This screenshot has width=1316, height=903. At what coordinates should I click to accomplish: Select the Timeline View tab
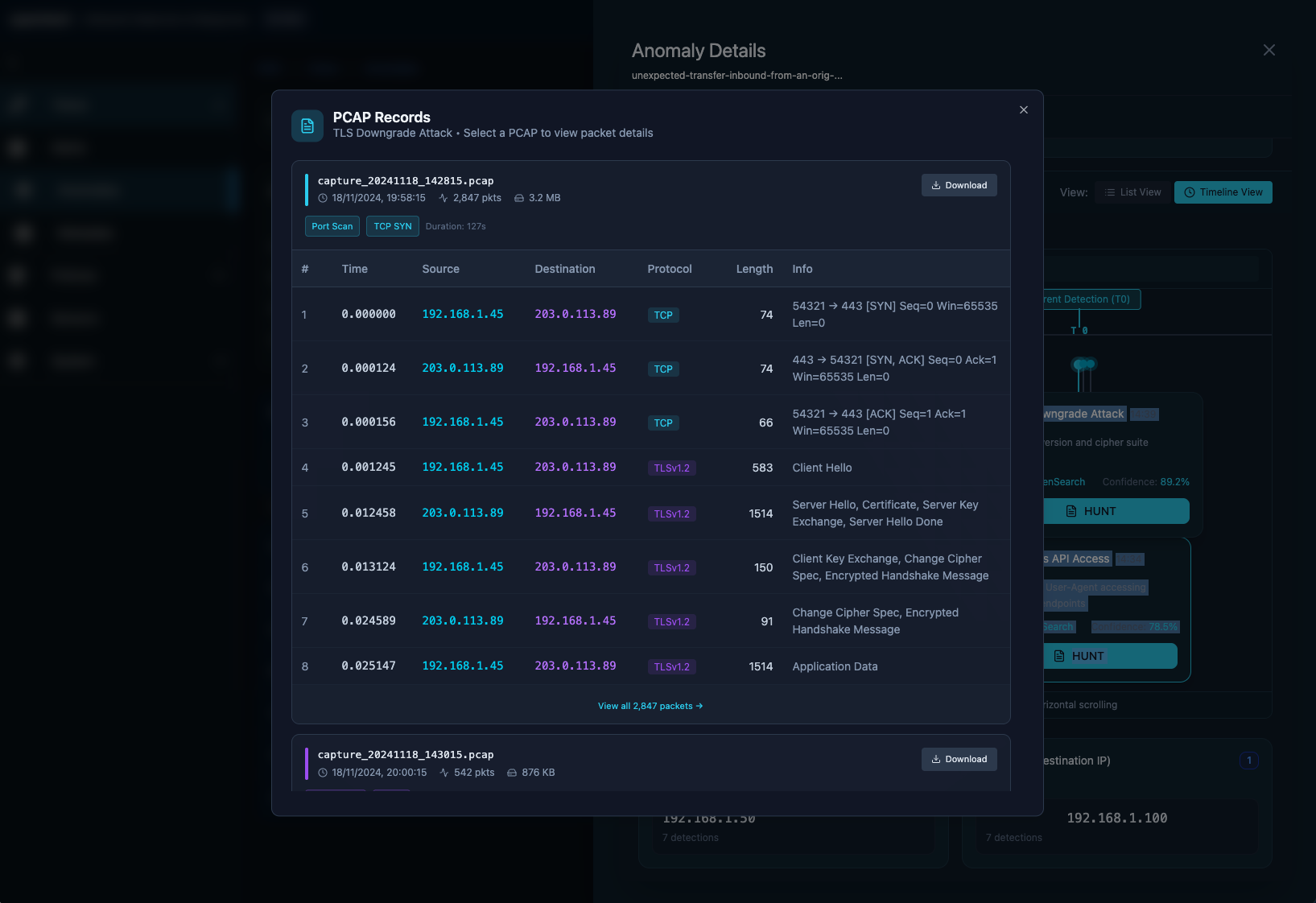click(x=1223, y=192)
